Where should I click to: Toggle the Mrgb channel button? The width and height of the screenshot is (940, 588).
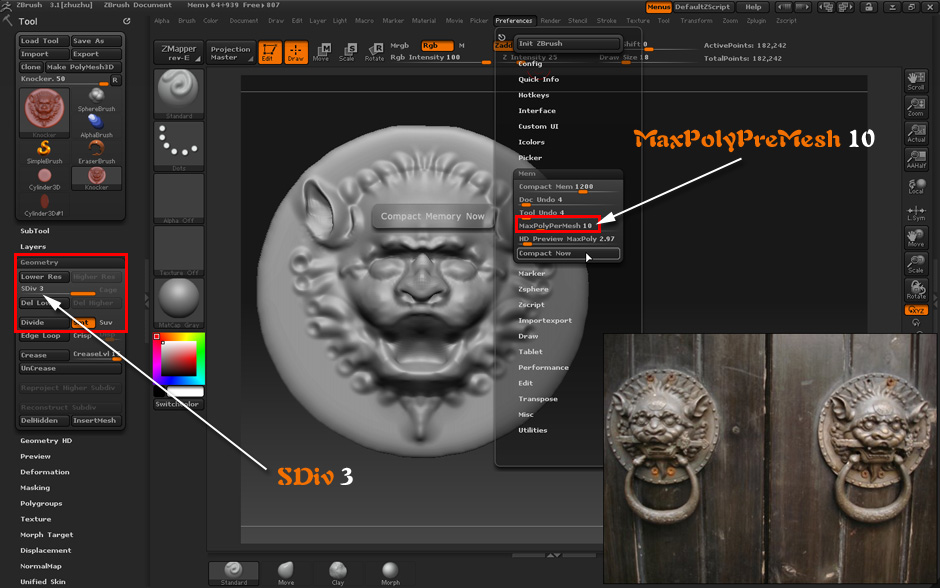(400, 46)
